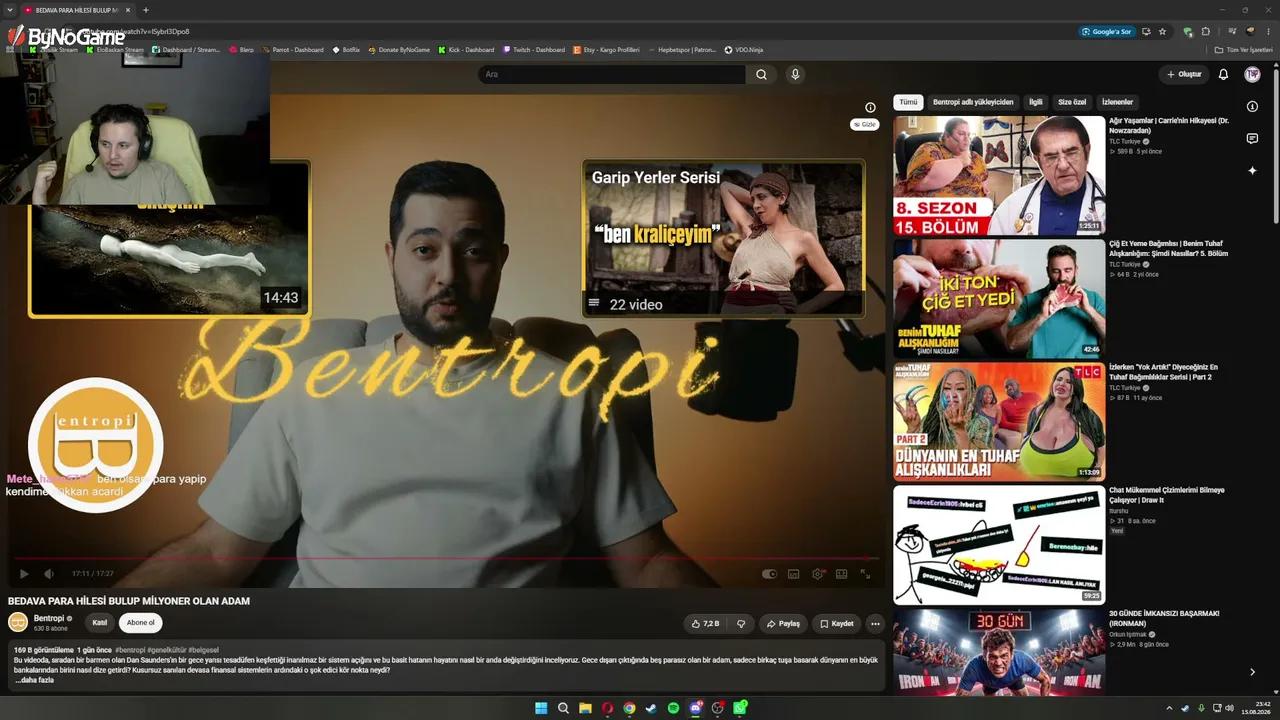The height and width of the screenshot is (720, 1280).
Task: Click the video info card icon
Action: 870,107
